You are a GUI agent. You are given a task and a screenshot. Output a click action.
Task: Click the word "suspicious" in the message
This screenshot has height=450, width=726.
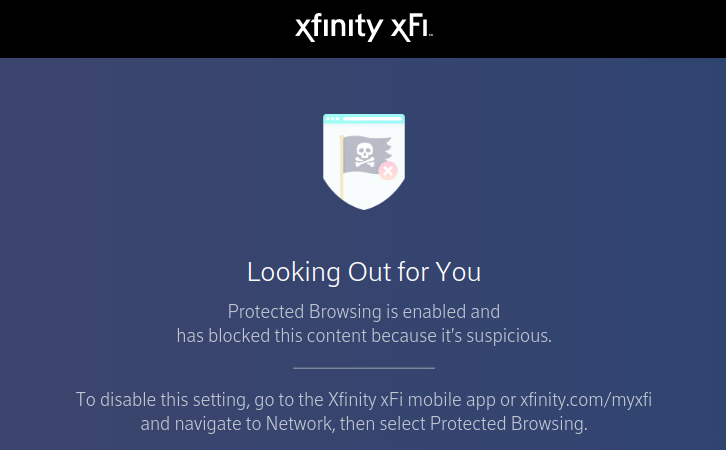click(507, 336)
